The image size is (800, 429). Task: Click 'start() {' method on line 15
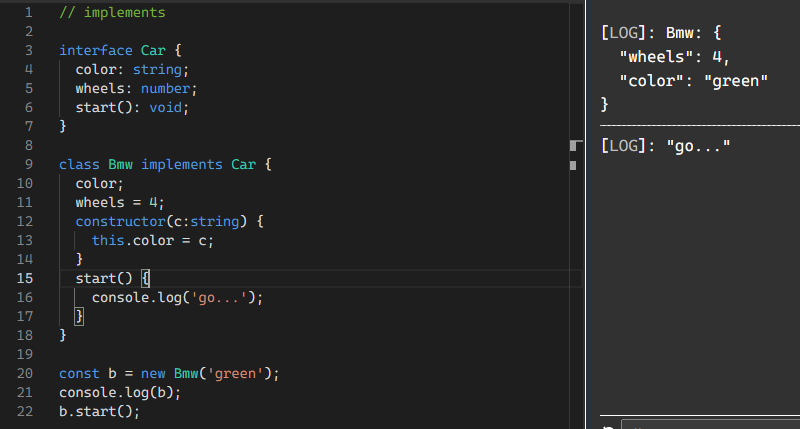pyautogui.click(x=113, y=279)
